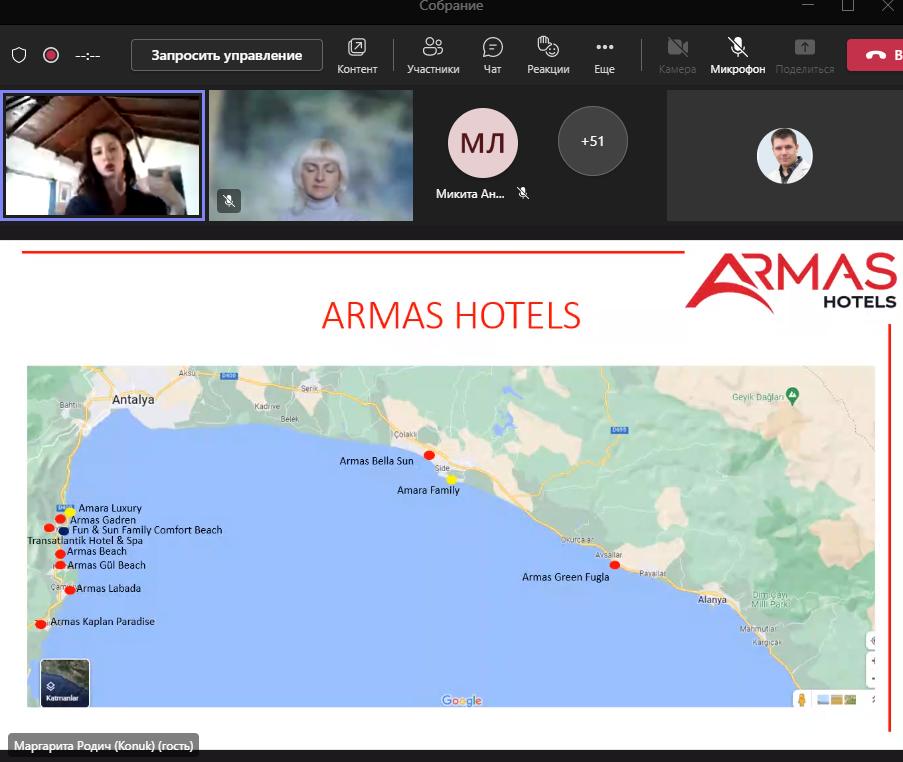Click the yellow Amara Family map marker
This screenshot has width=903, height=762.
pos(452,479)
